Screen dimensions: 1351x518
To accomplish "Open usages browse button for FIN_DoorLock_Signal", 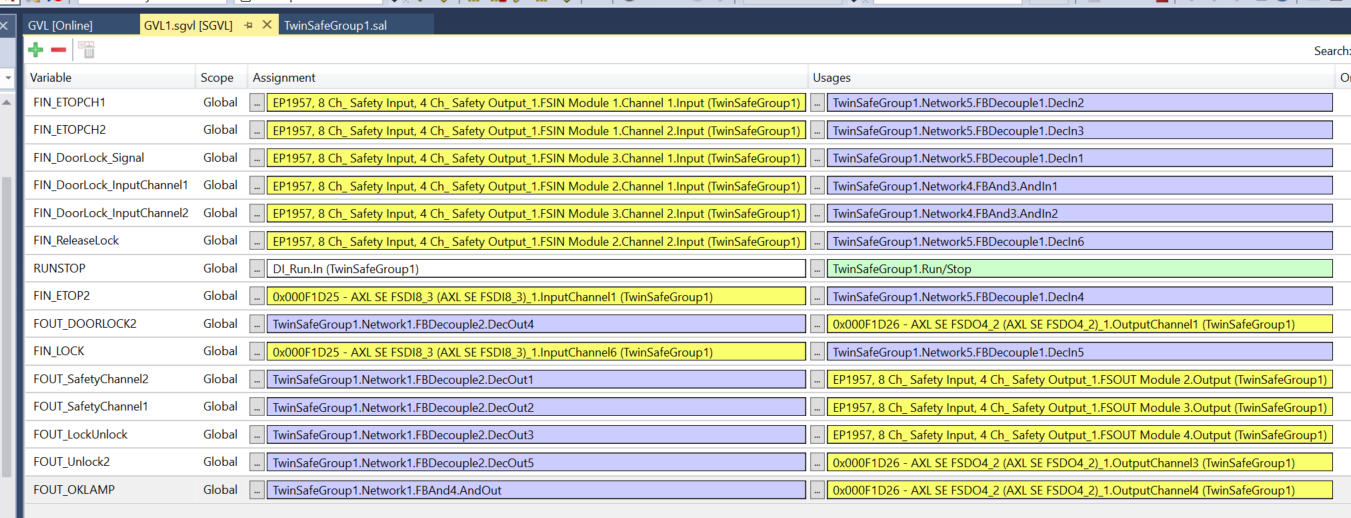I will pos(818,158).
